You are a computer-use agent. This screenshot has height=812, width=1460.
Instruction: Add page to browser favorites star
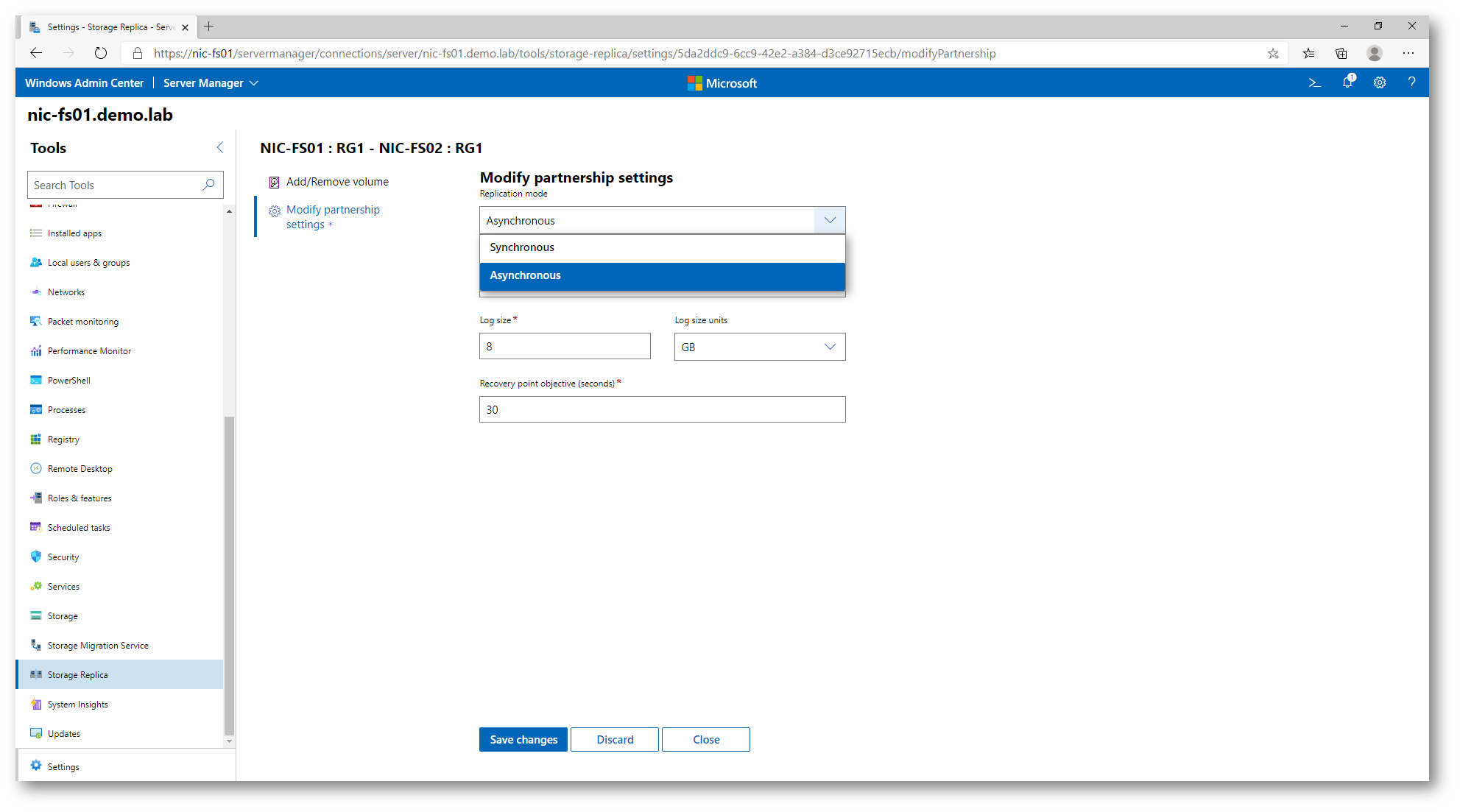pos(1273,53)
